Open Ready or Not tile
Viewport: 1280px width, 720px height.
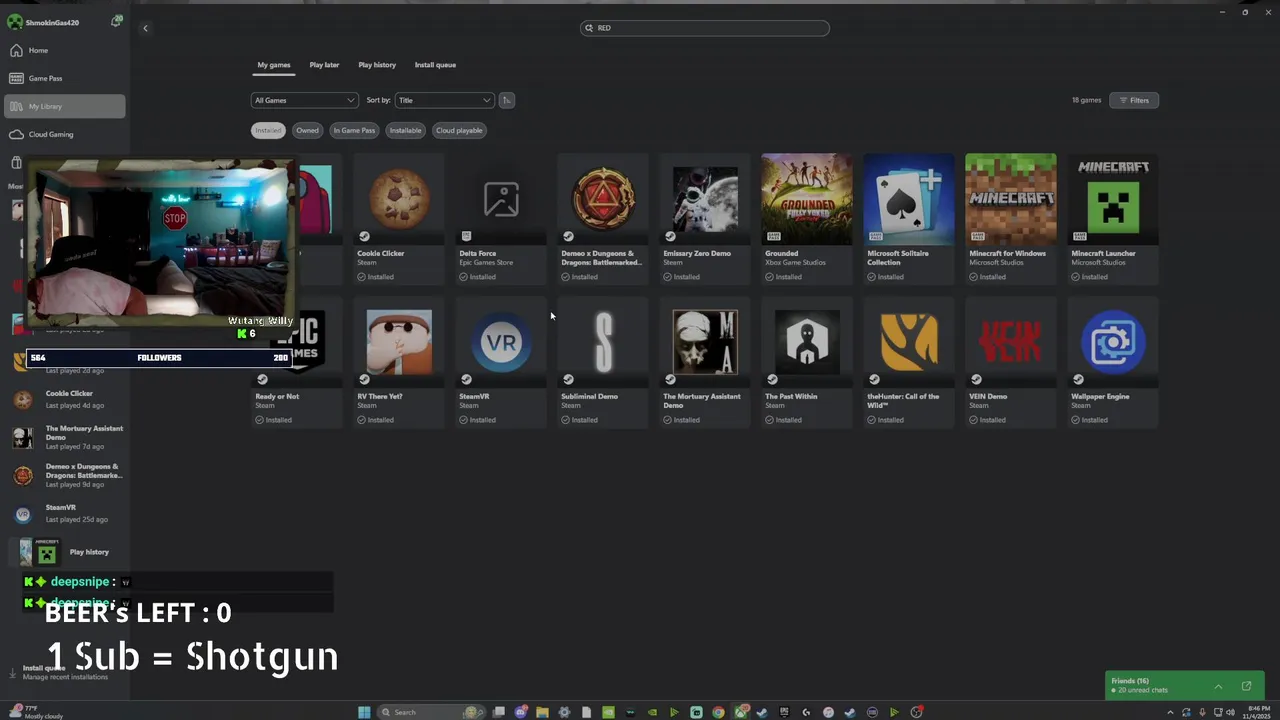click(x=297, y=362)
